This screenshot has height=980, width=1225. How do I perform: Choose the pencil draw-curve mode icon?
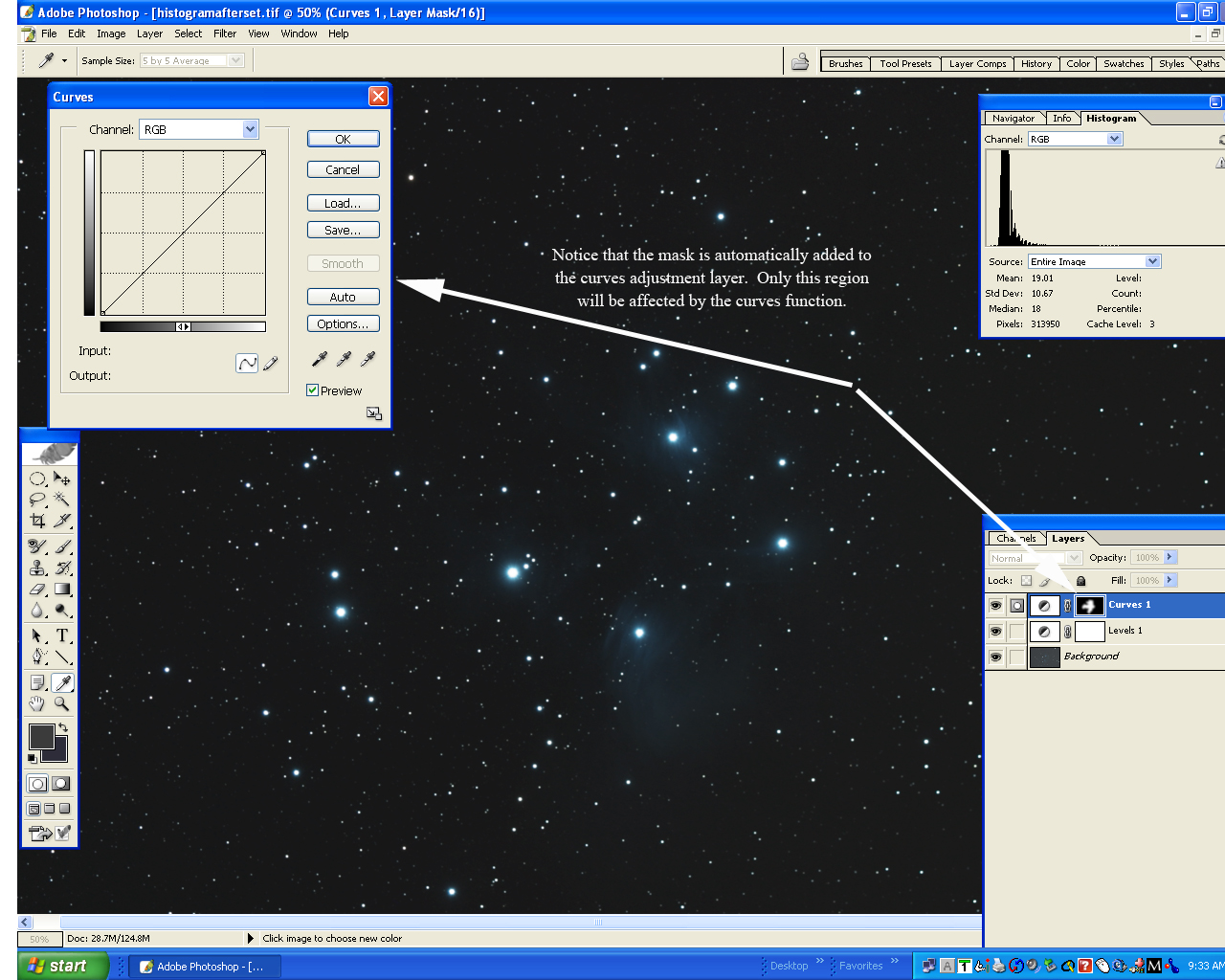(x=271, y=364)
